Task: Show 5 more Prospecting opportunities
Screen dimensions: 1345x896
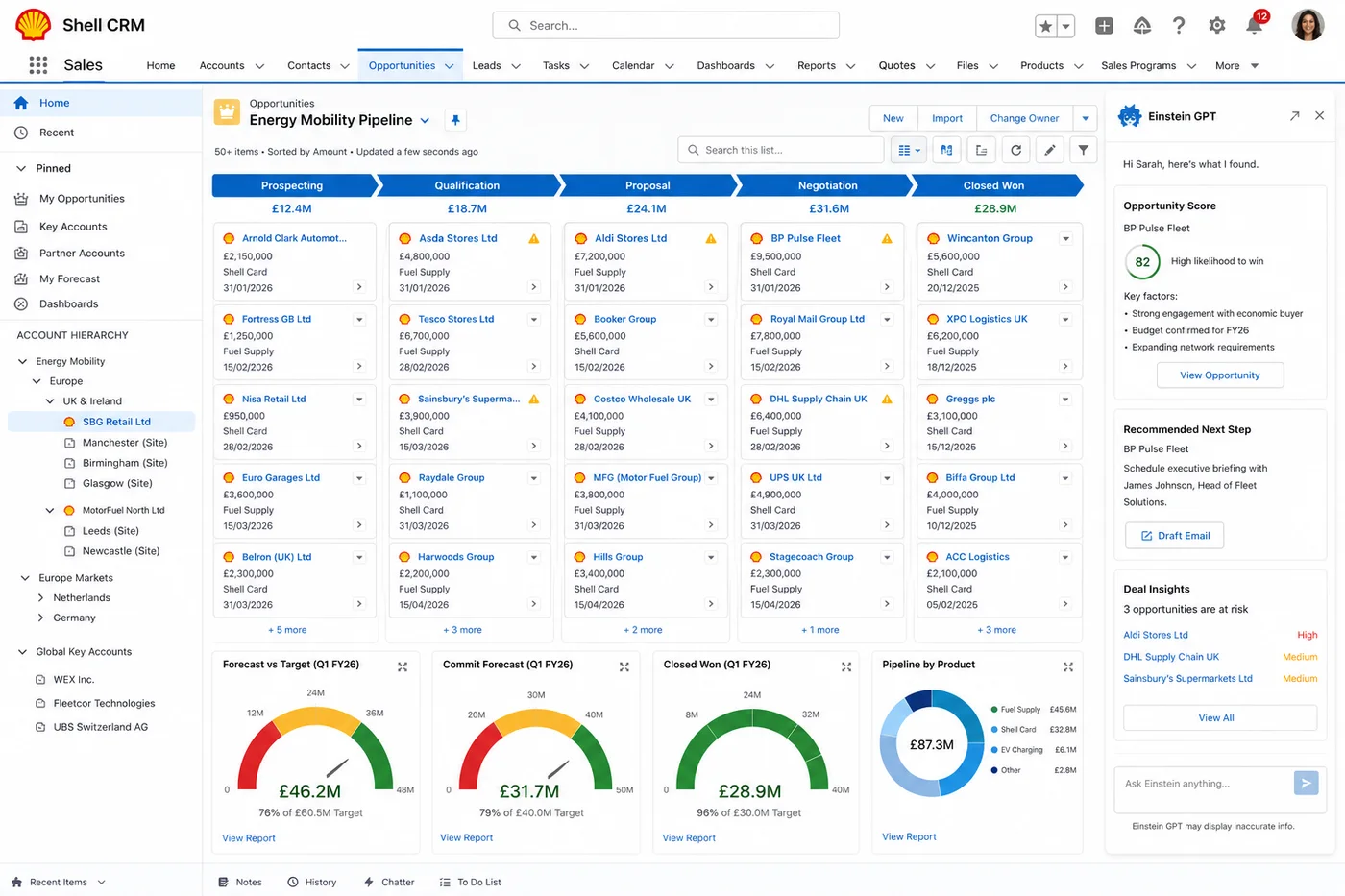Action: pos(288,630)
